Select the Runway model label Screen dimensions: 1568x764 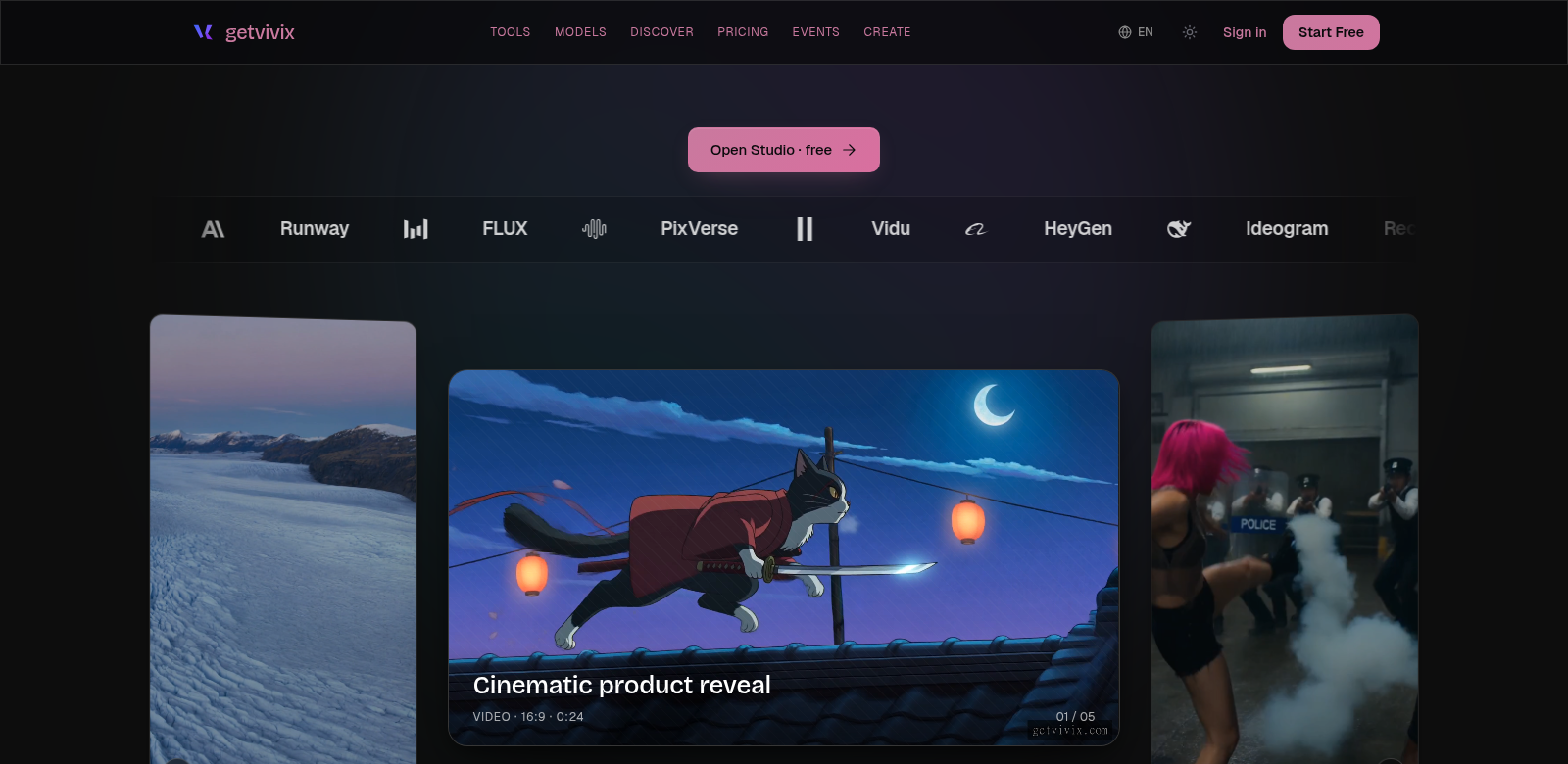[315, 228]
